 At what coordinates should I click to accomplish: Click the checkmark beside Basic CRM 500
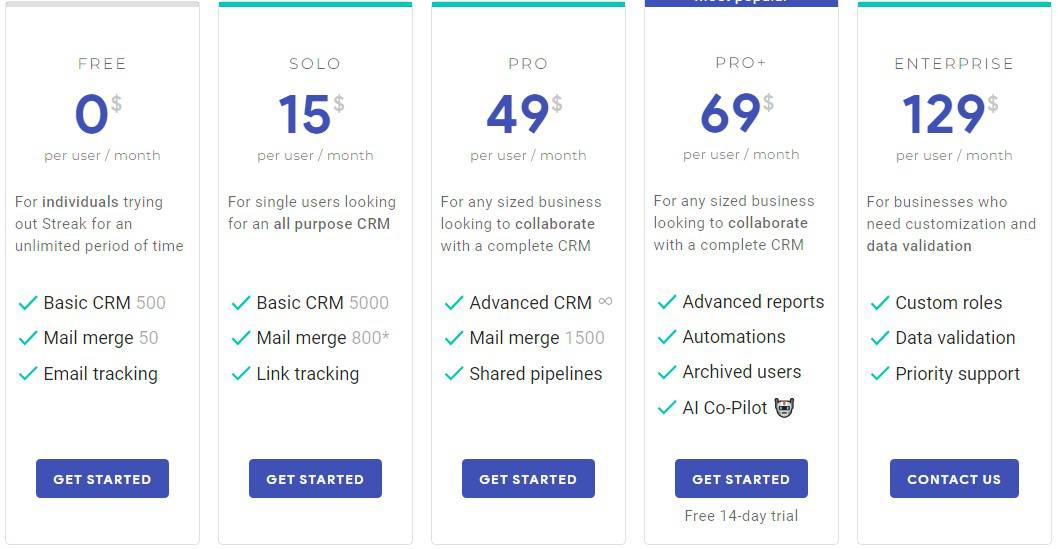28,304
